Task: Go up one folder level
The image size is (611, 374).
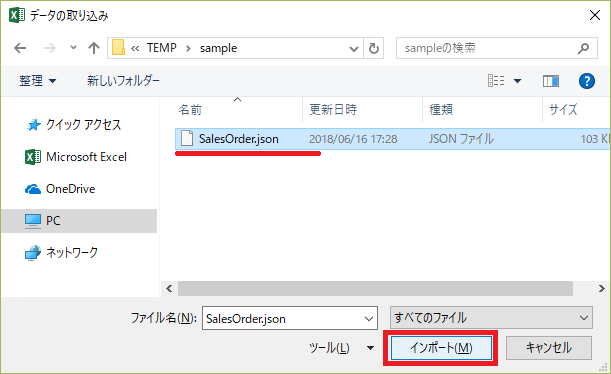Action: point(94,48)
